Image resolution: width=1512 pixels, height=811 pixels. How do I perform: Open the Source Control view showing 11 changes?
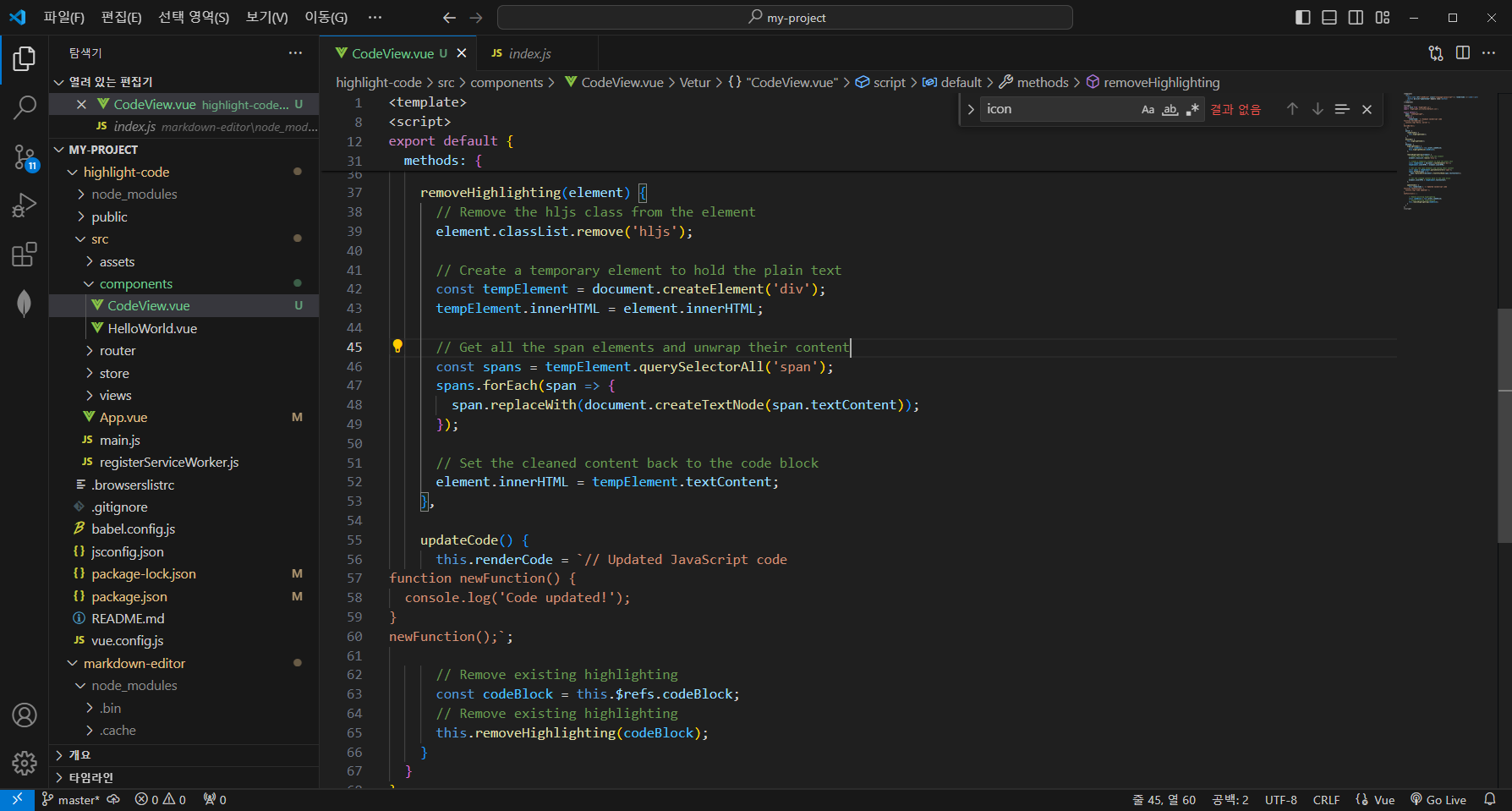pyautogui.click(x=25, y=157)
